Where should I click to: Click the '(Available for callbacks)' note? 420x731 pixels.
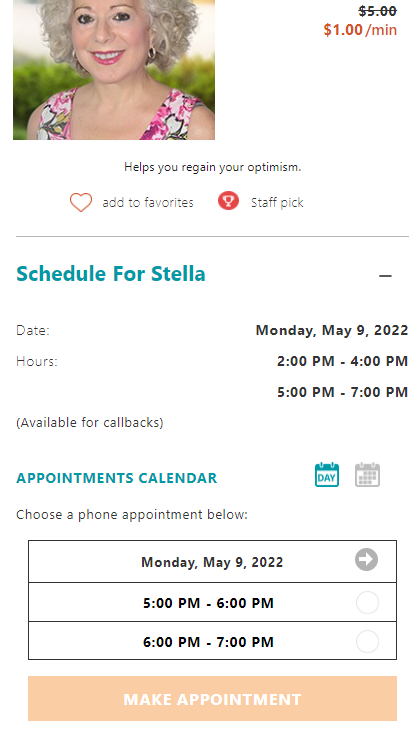(90, 422)
